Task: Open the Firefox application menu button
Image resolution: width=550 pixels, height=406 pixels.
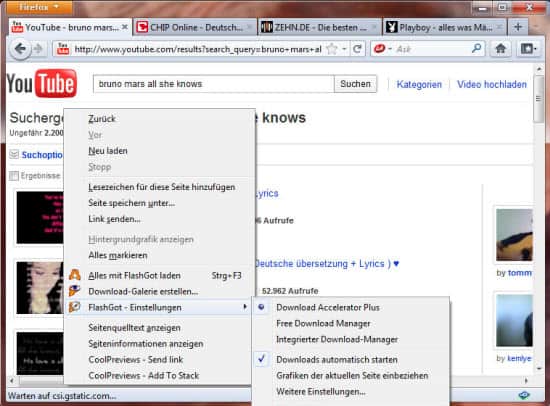Action: click(x=39, y=7)
